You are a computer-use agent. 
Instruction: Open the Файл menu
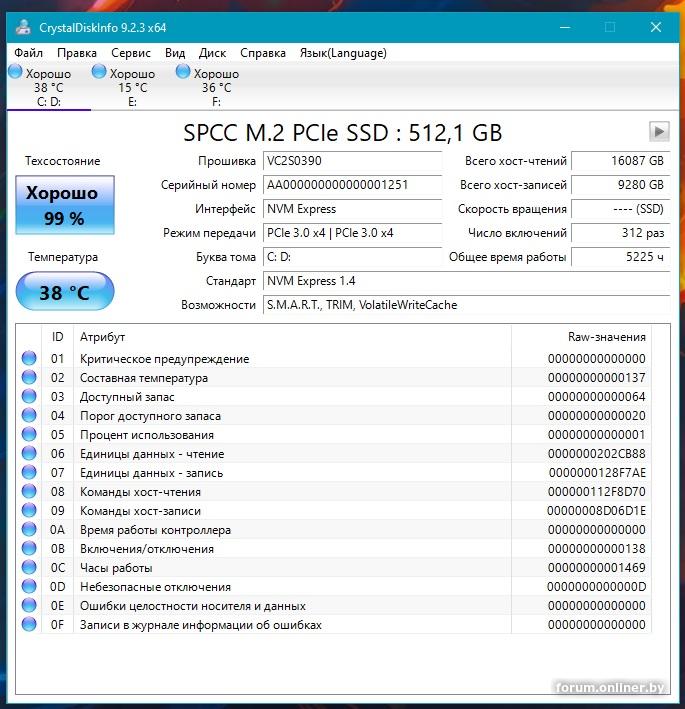(x=29, y=53)
